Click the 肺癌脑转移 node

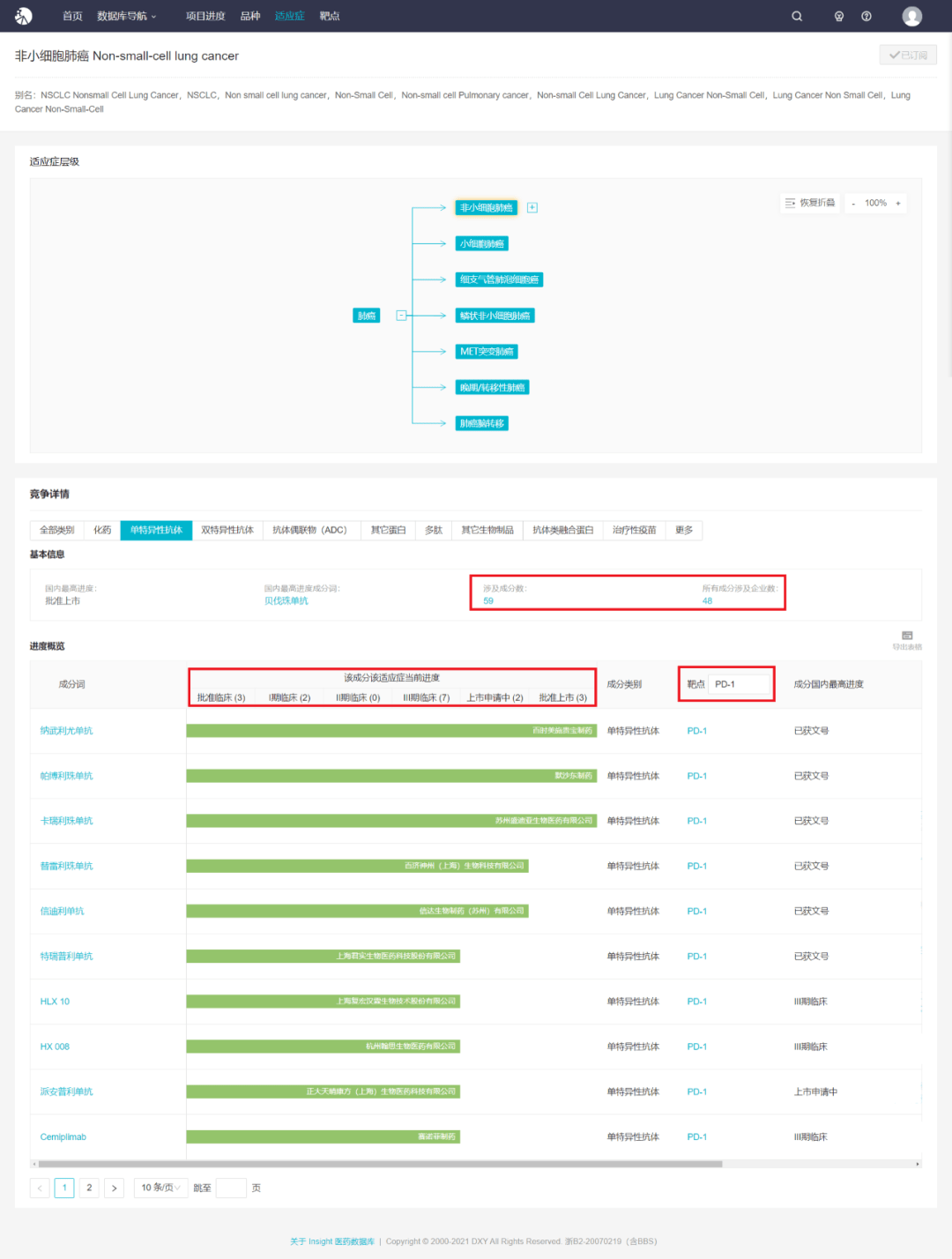click(482, 423)
